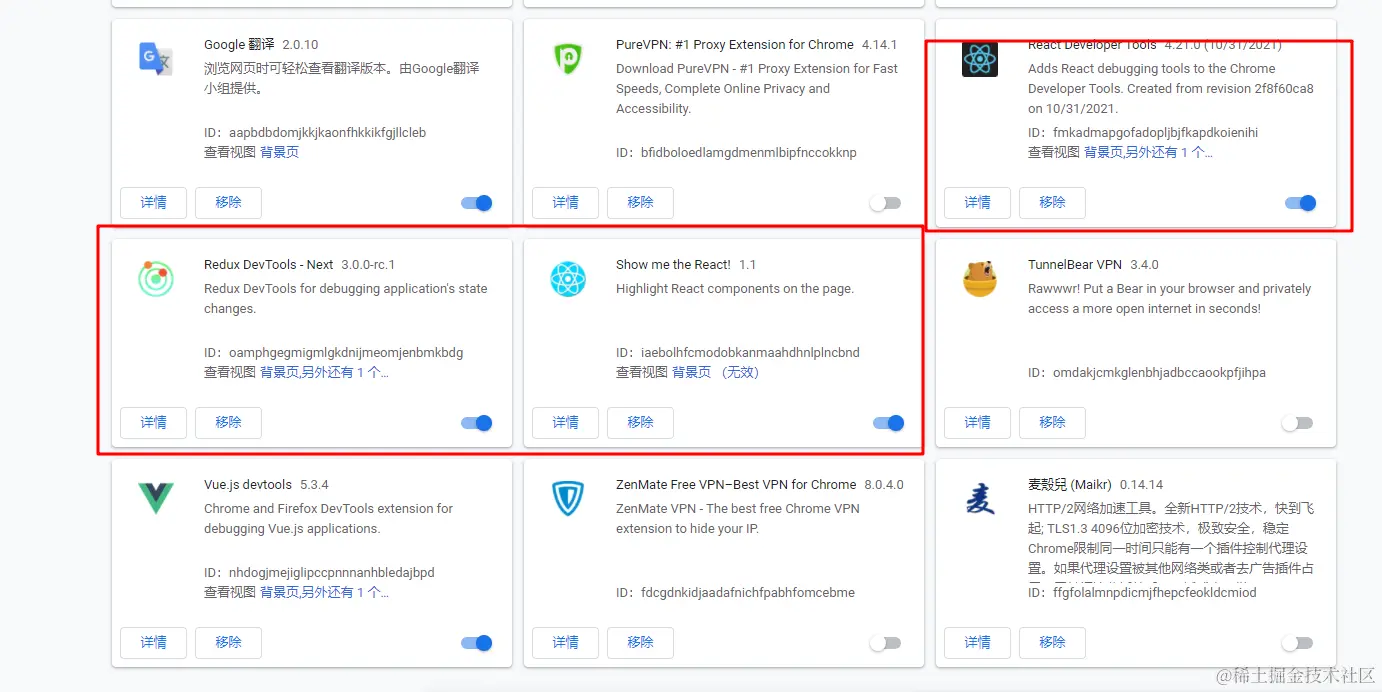Screen dimensions: 1382x692
Task: Open 详情 for 麦殼兒 (Maikr)
Action: coord(977,642)
